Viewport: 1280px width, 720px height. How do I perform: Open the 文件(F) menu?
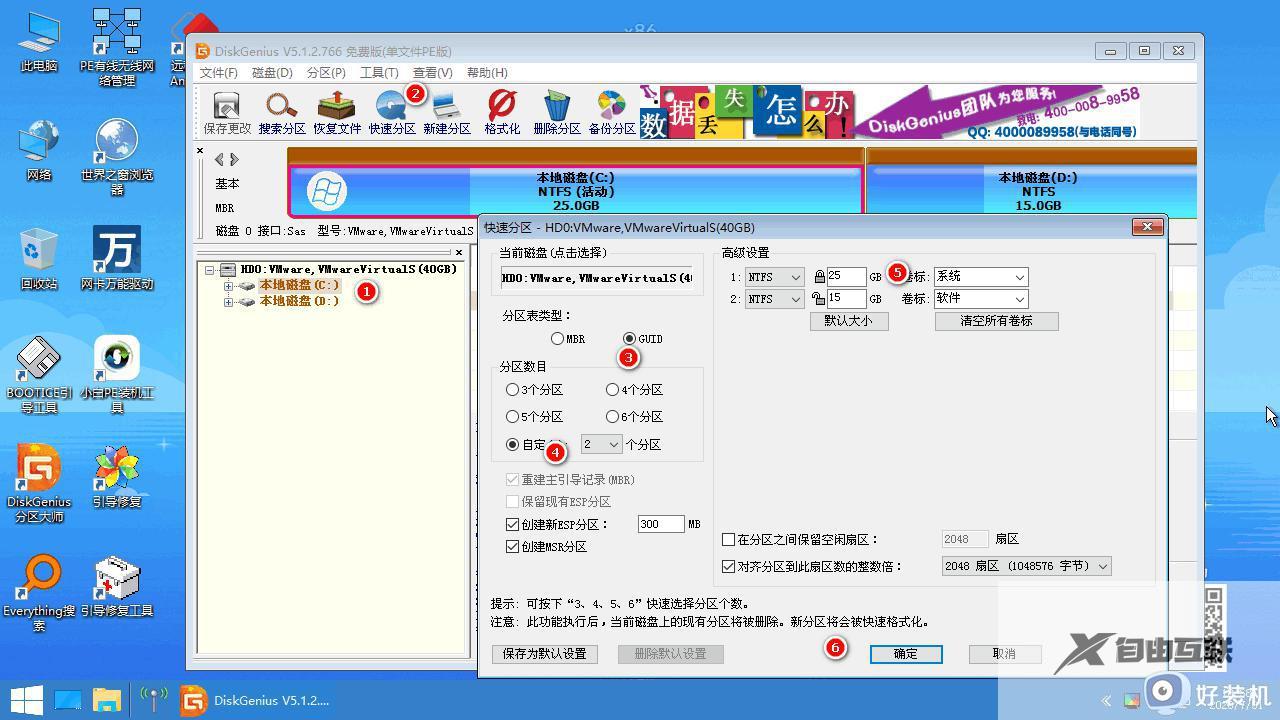click(x=218, y=73)
